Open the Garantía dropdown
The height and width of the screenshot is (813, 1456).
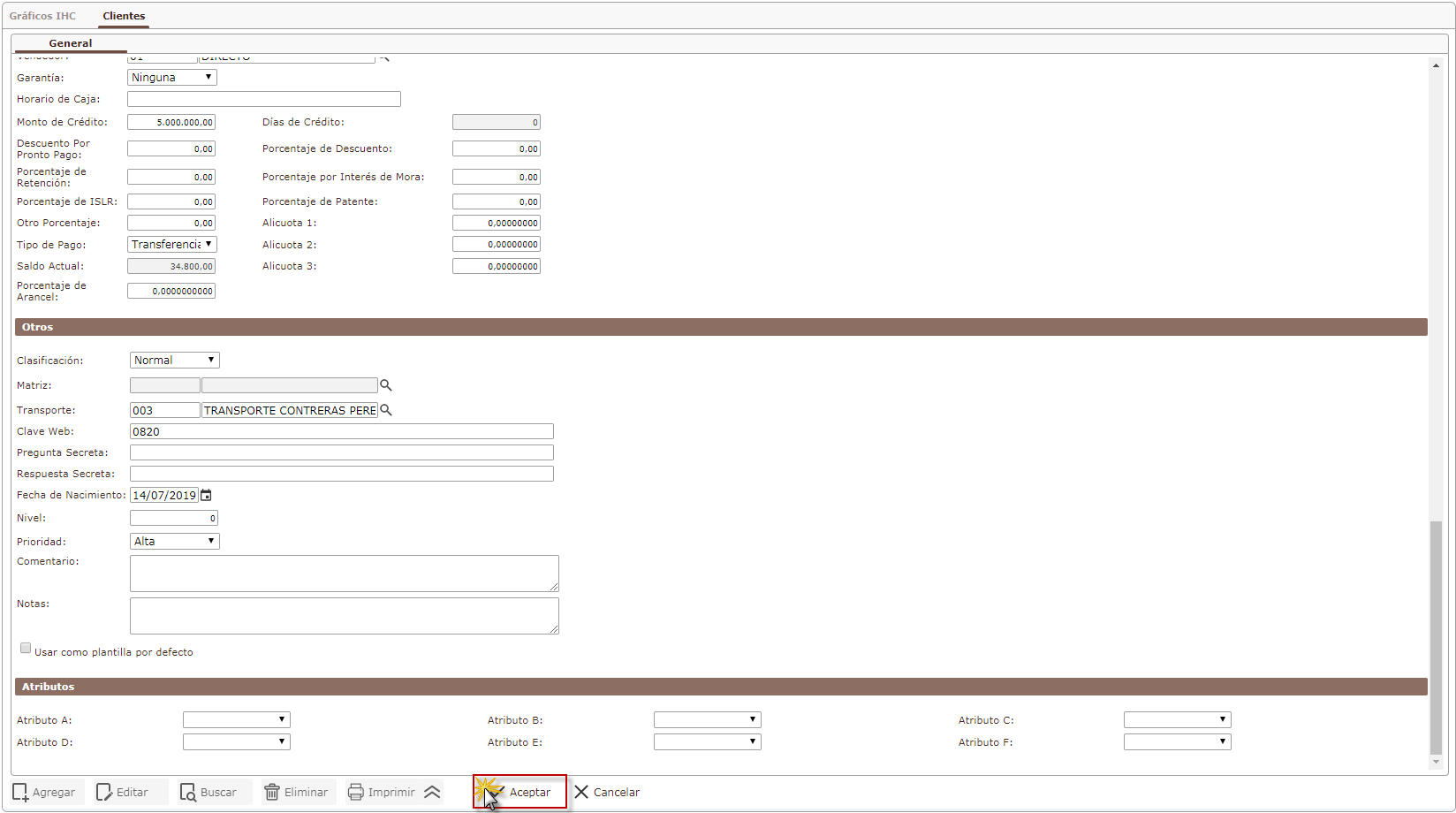tap(172, 78)
